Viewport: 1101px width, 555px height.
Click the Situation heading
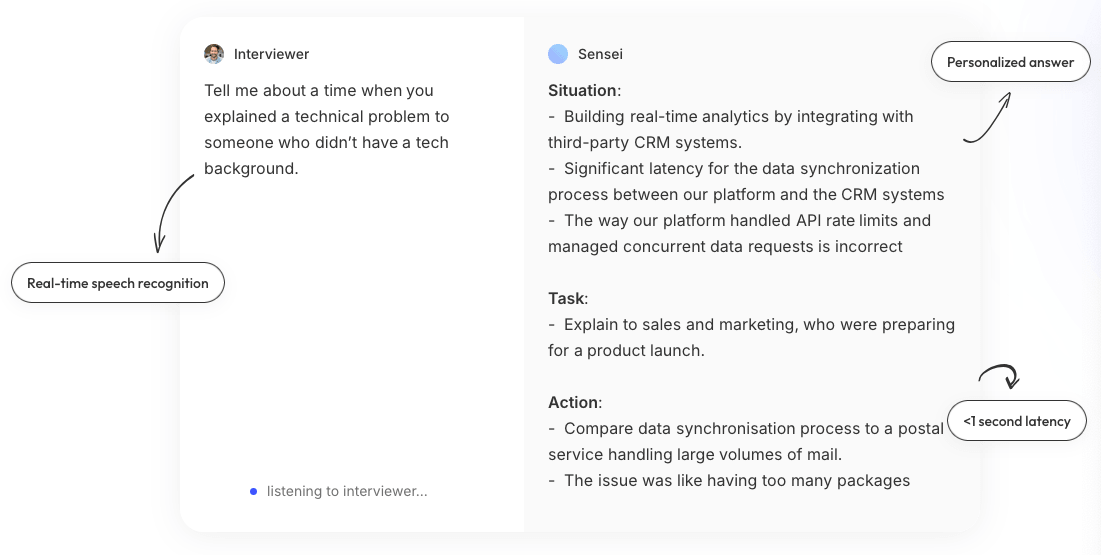coord(584,90)
